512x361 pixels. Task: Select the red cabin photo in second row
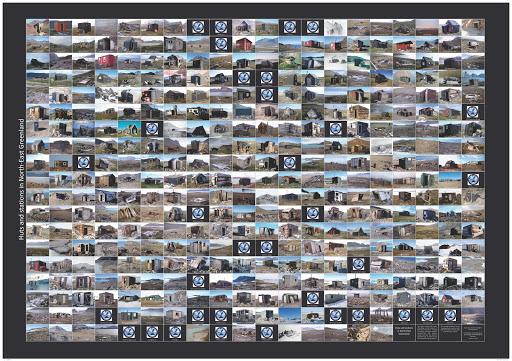[x=244, y=44]
